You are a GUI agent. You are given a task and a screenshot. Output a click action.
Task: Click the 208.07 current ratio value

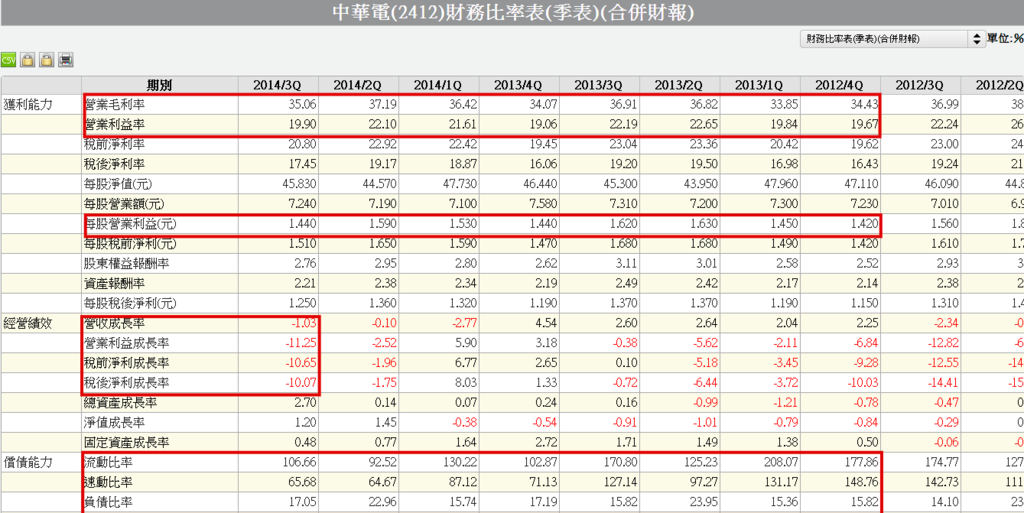point(780,463)
